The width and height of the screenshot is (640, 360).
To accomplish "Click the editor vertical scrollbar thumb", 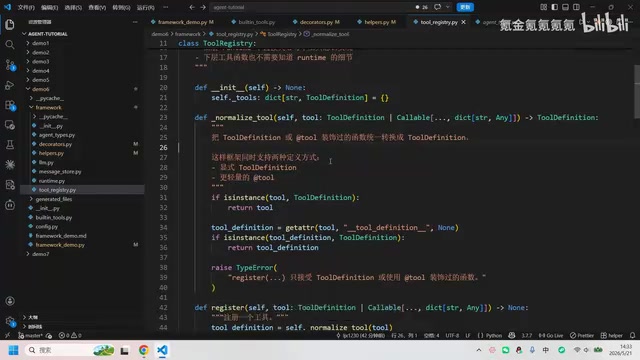I will [x=637, y=92].
